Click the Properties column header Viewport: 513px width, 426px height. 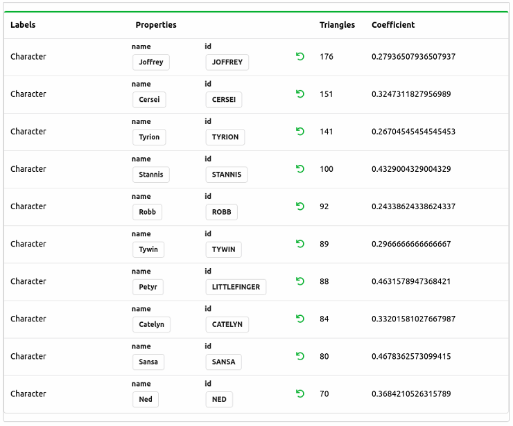tap(156, 25)
